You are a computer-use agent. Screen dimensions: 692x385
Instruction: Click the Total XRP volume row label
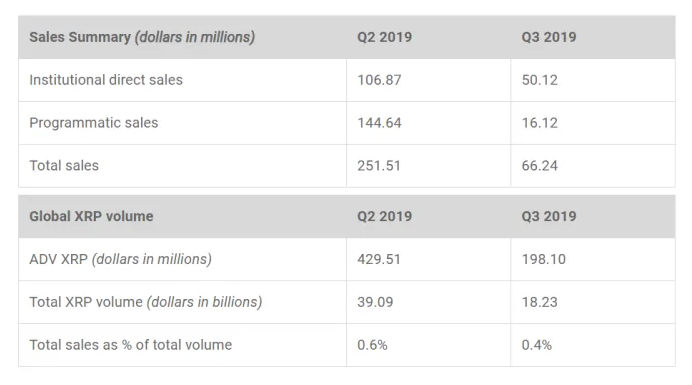click(x=146, y=302)
